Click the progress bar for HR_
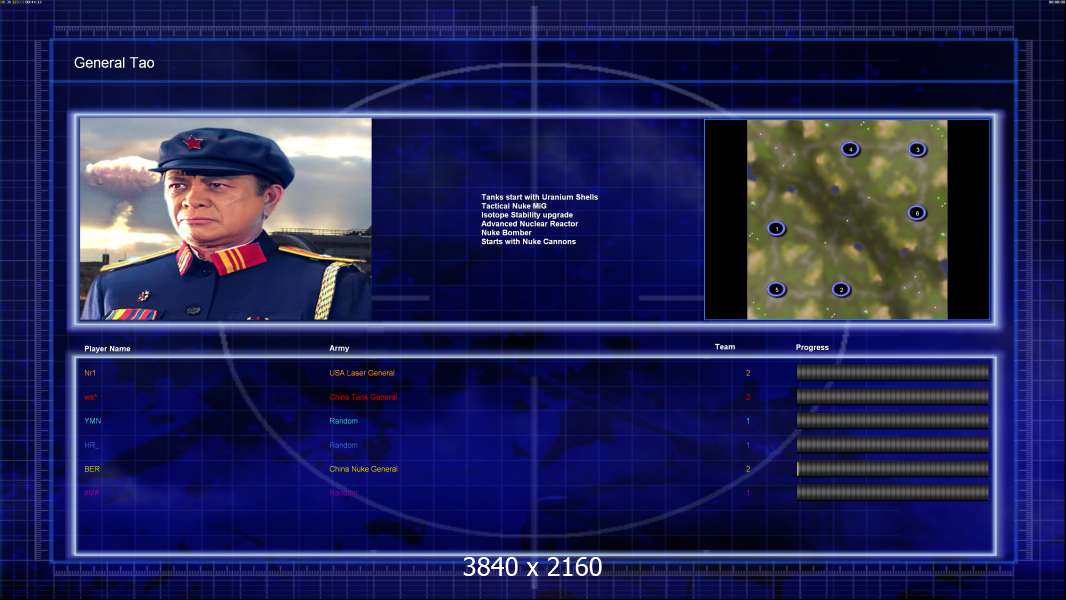This screenshot has width=1066, height=600. click(893, 444)
